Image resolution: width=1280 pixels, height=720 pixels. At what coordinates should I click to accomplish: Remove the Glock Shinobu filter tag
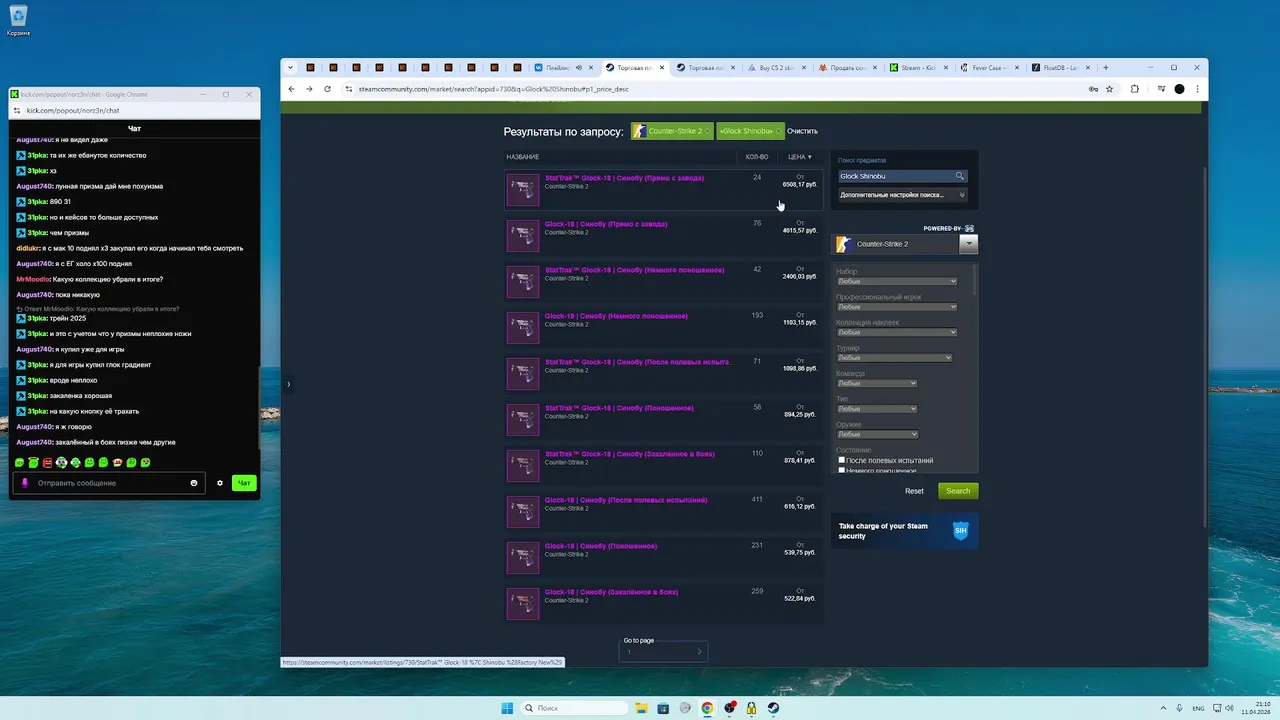(779, 131)
